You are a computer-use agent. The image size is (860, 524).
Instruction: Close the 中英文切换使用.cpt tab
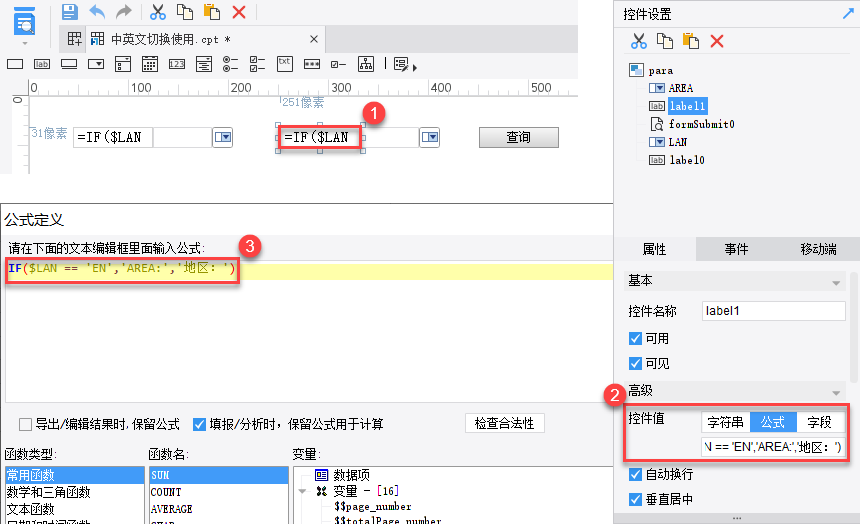coord(314,39)
